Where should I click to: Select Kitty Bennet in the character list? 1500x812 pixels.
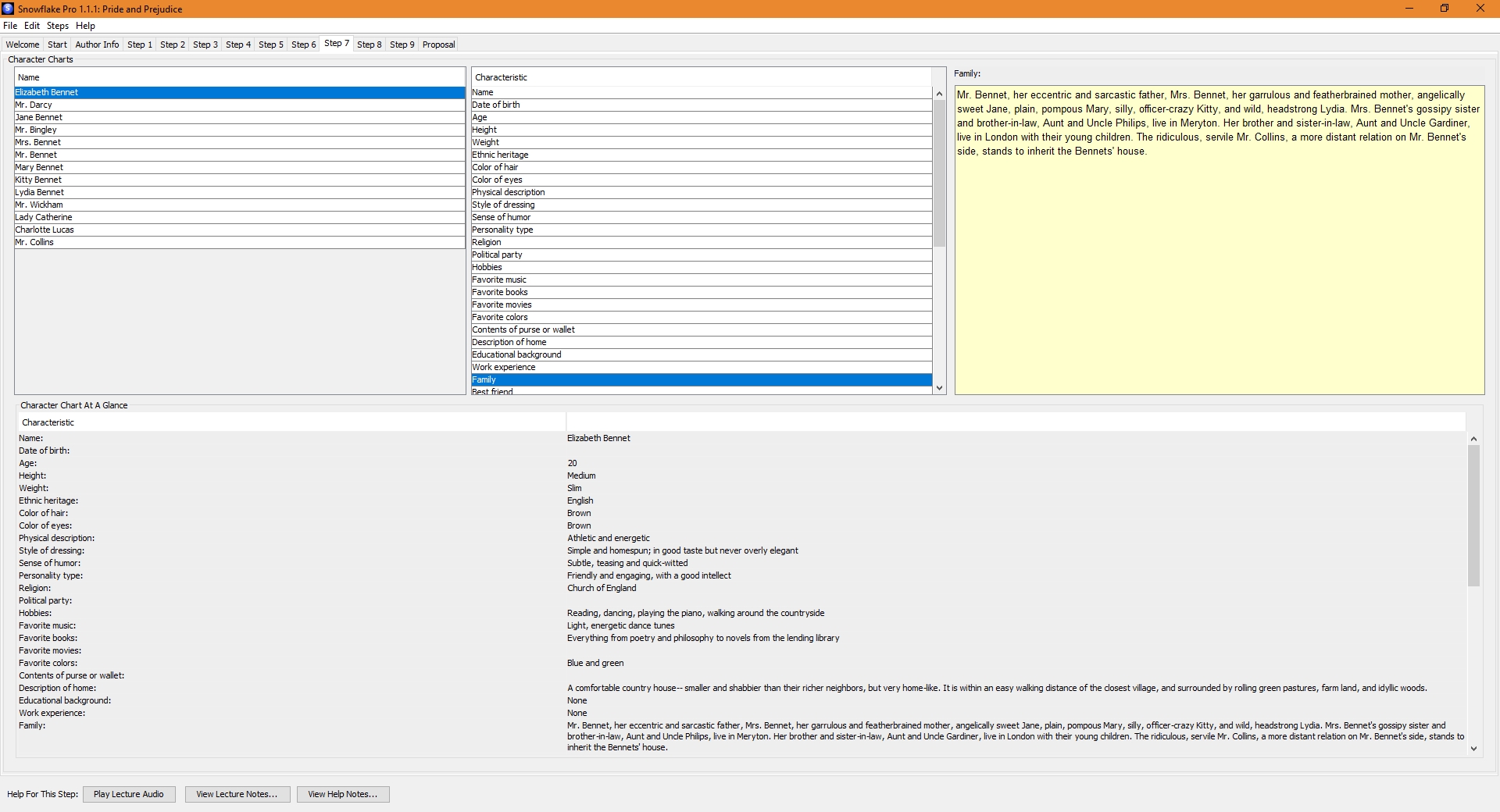(x=240, y=180)
